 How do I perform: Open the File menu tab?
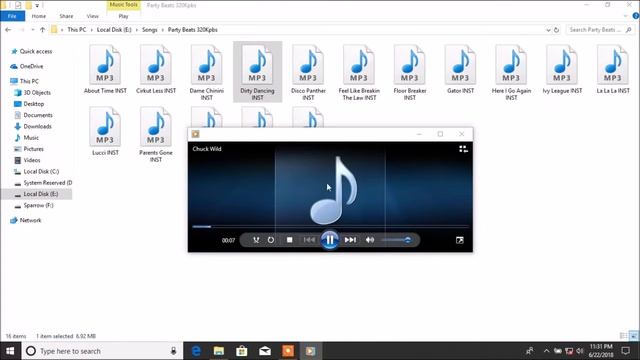(x=12, y=16)
